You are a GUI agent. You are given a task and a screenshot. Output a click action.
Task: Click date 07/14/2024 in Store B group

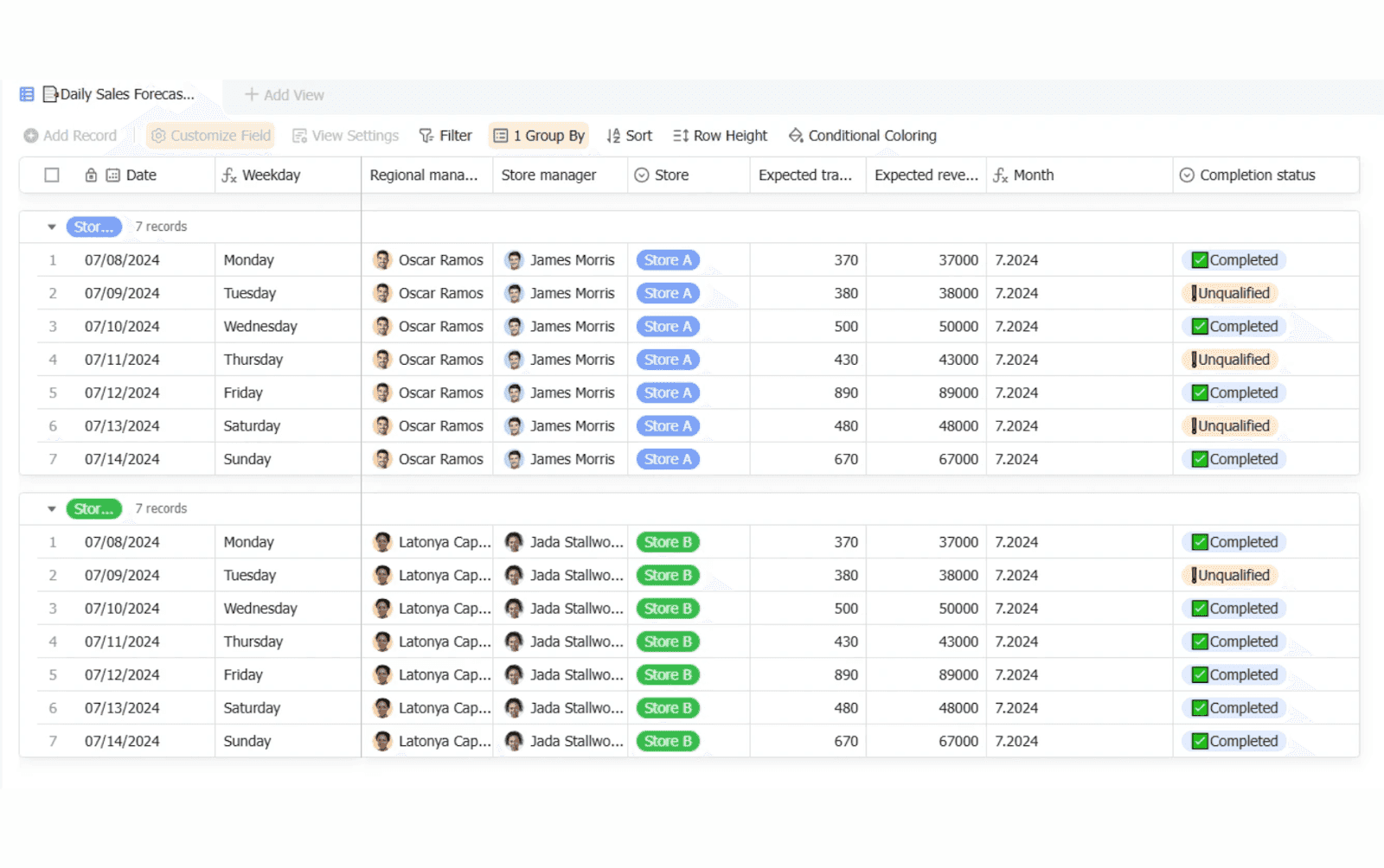point(122,742)
